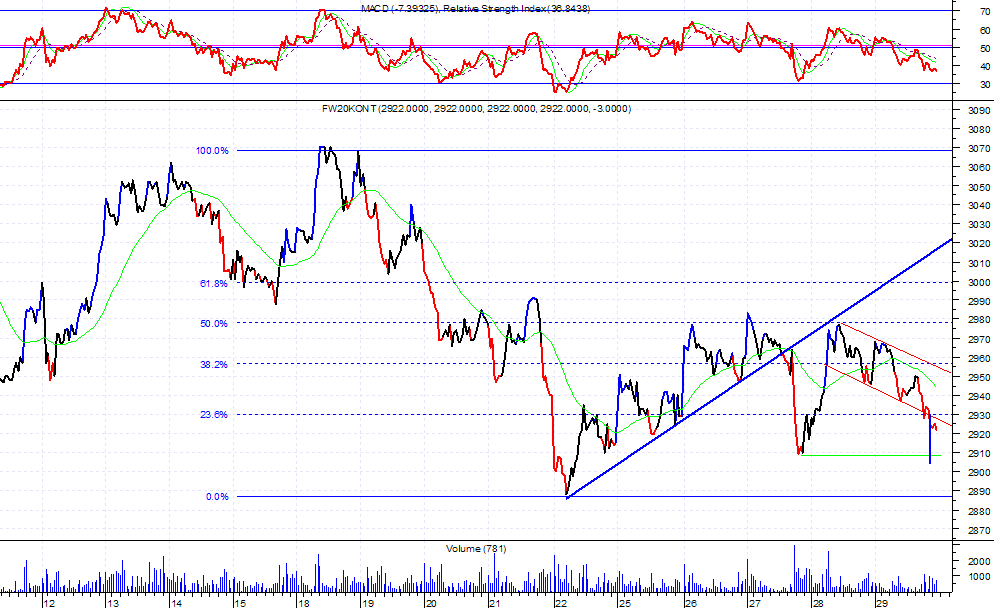Click date label 13 on time axis
The width and height of the screenshot is (994, 608).
(x=113, y=603)
